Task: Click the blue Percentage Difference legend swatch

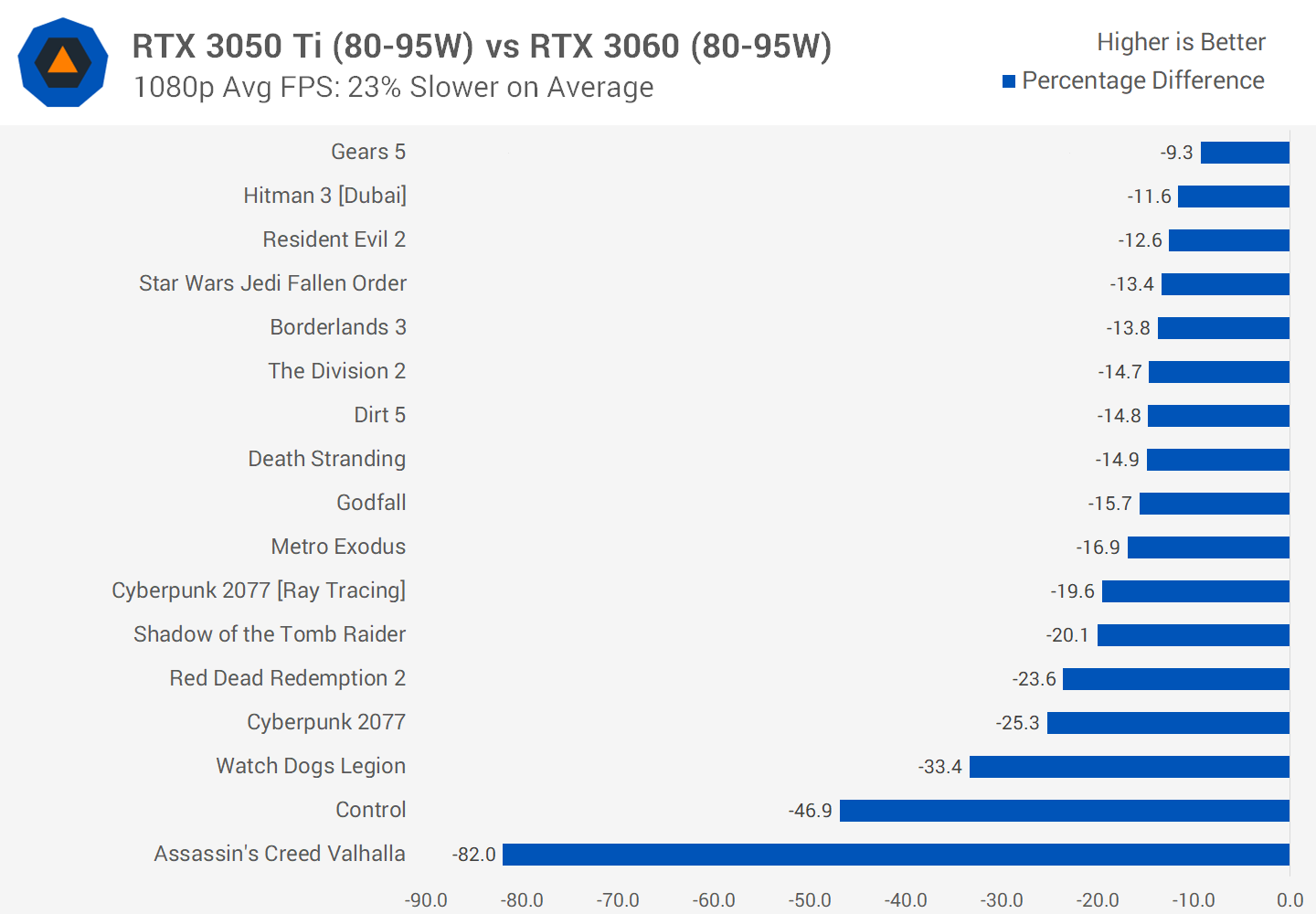Action: (x=1009, y=81)
